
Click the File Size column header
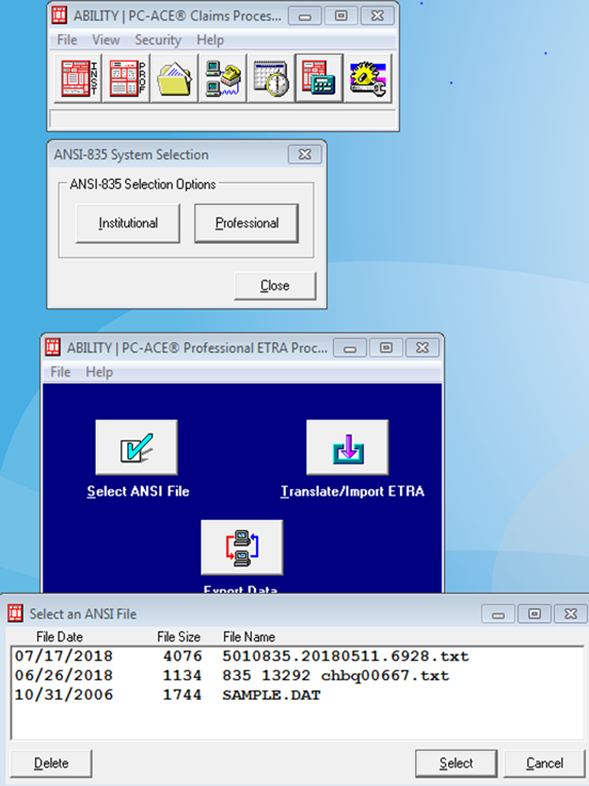(x=179, y=637)
